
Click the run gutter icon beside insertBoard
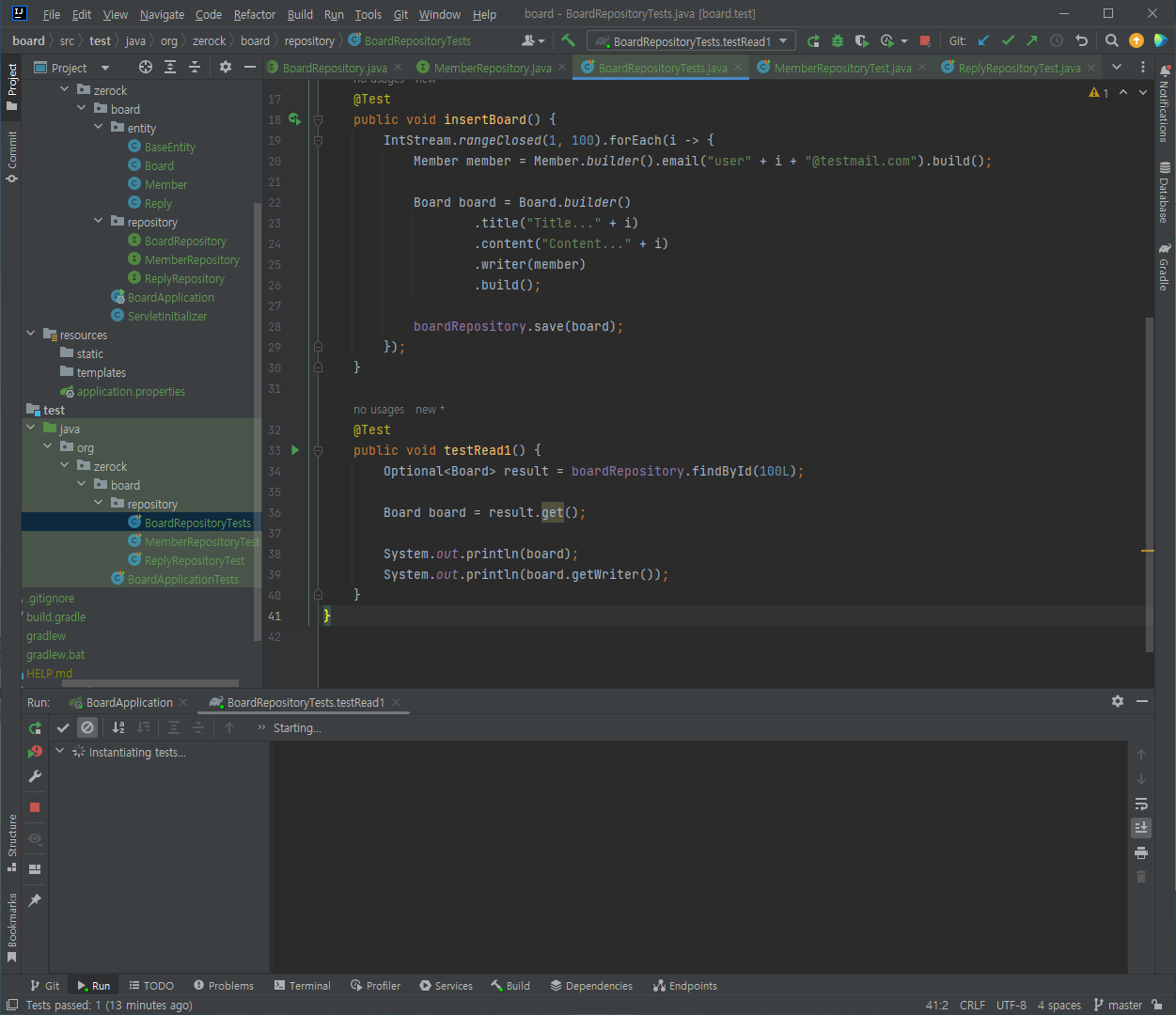point(295,119)
